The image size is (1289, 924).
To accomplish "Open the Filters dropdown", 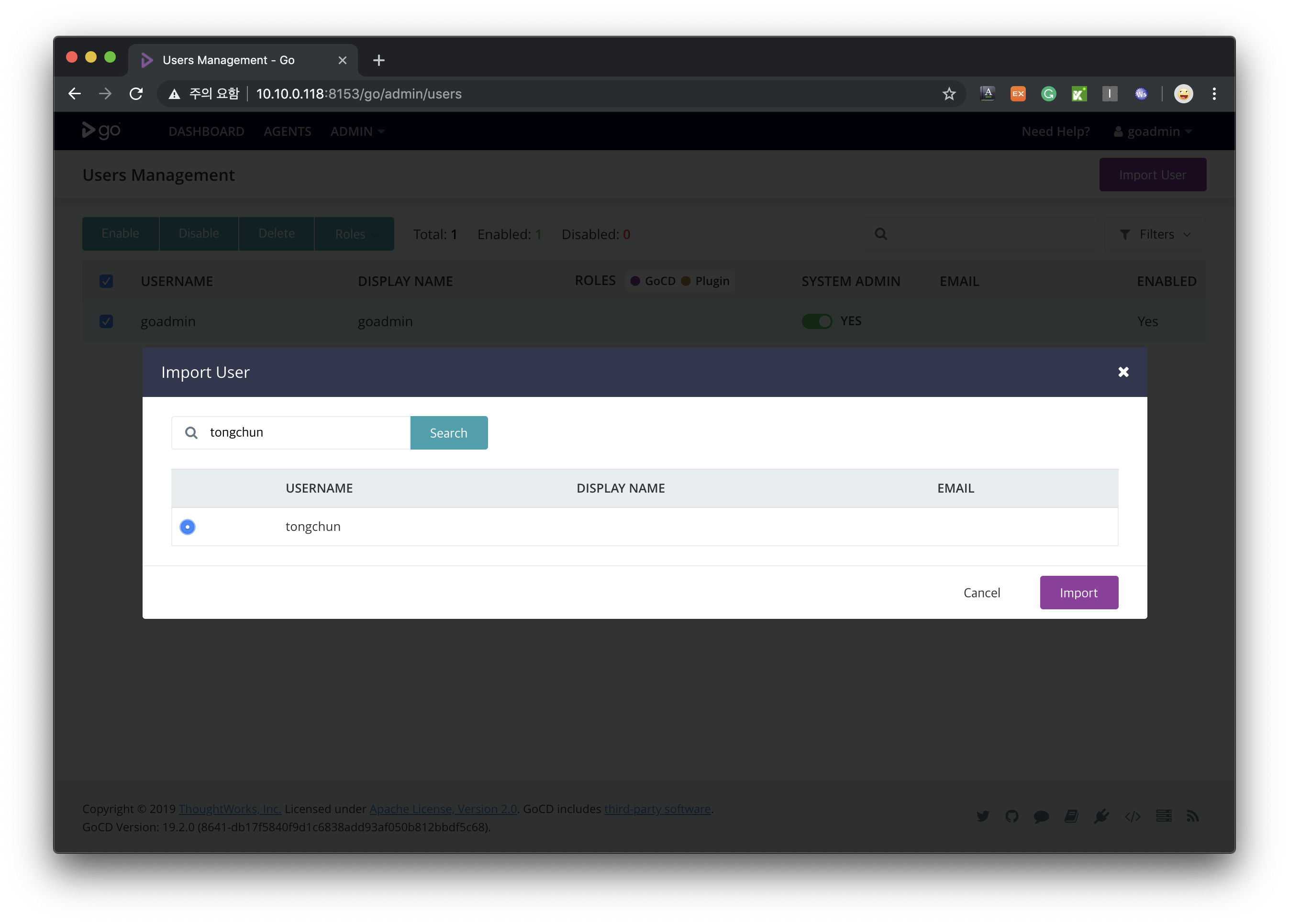I will (1154, 234).
